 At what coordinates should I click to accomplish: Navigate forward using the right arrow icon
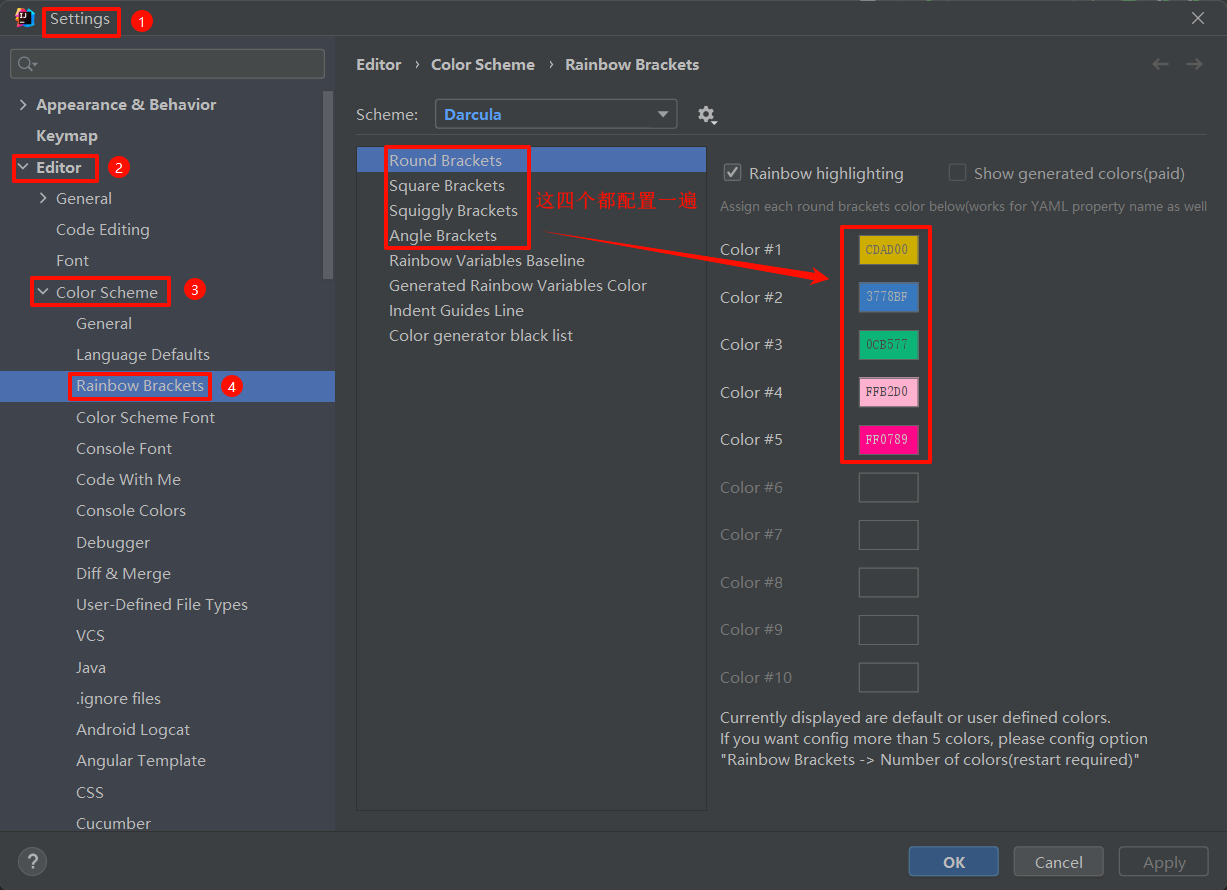(x=1194, y=63)
